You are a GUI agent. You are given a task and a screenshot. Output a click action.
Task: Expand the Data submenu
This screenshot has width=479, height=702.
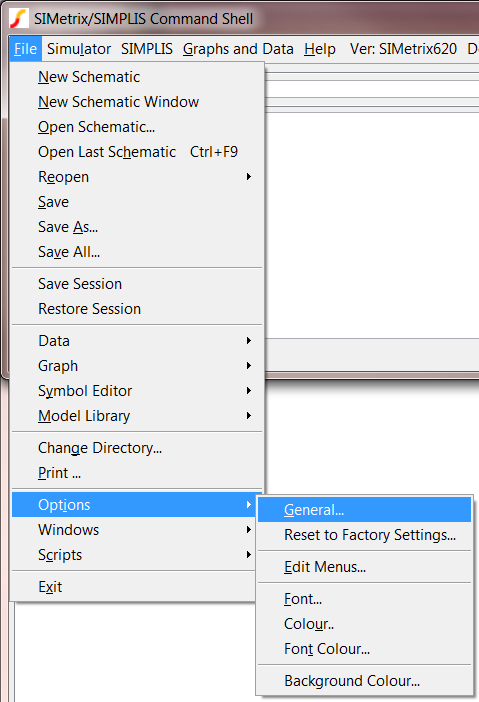137,341
